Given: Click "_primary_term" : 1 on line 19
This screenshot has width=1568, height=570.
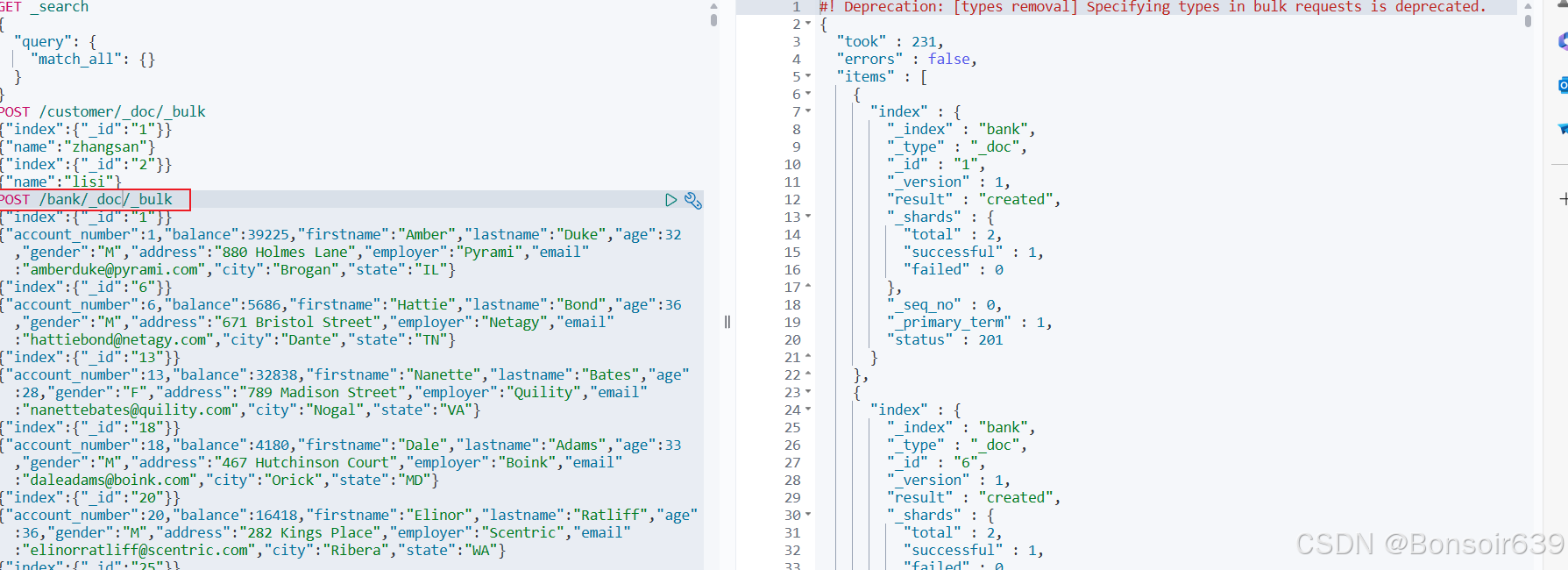Looking at the screenshot, I should [x=969, y=323].
